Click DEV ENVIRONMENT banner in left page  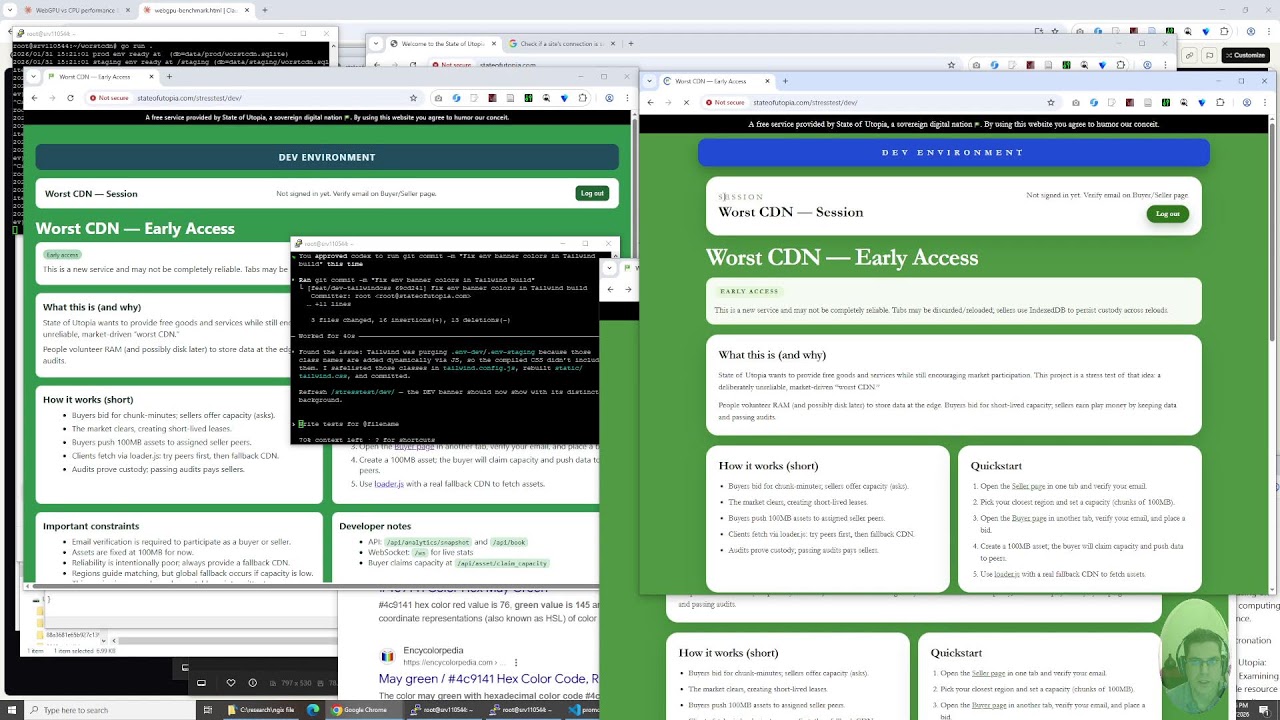[327, 157]
